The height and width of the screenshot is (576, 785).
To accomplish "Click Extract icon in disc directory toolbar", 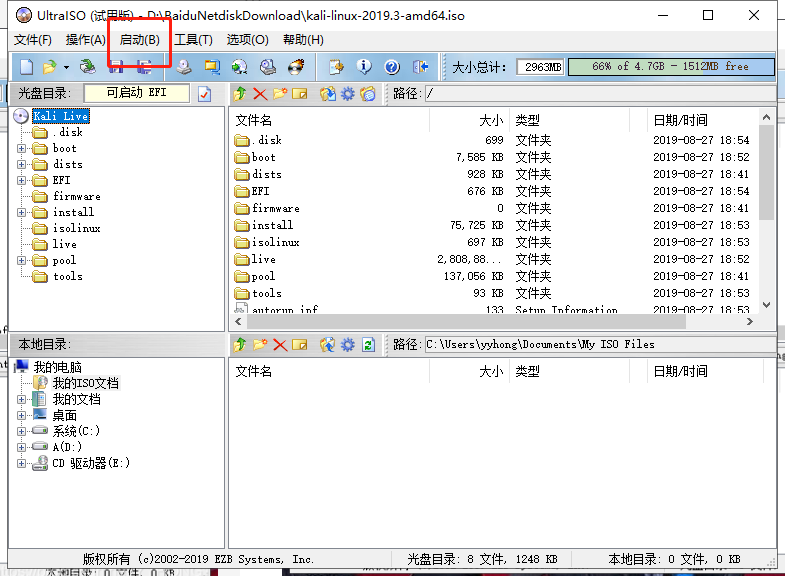I will coord(328,94).
